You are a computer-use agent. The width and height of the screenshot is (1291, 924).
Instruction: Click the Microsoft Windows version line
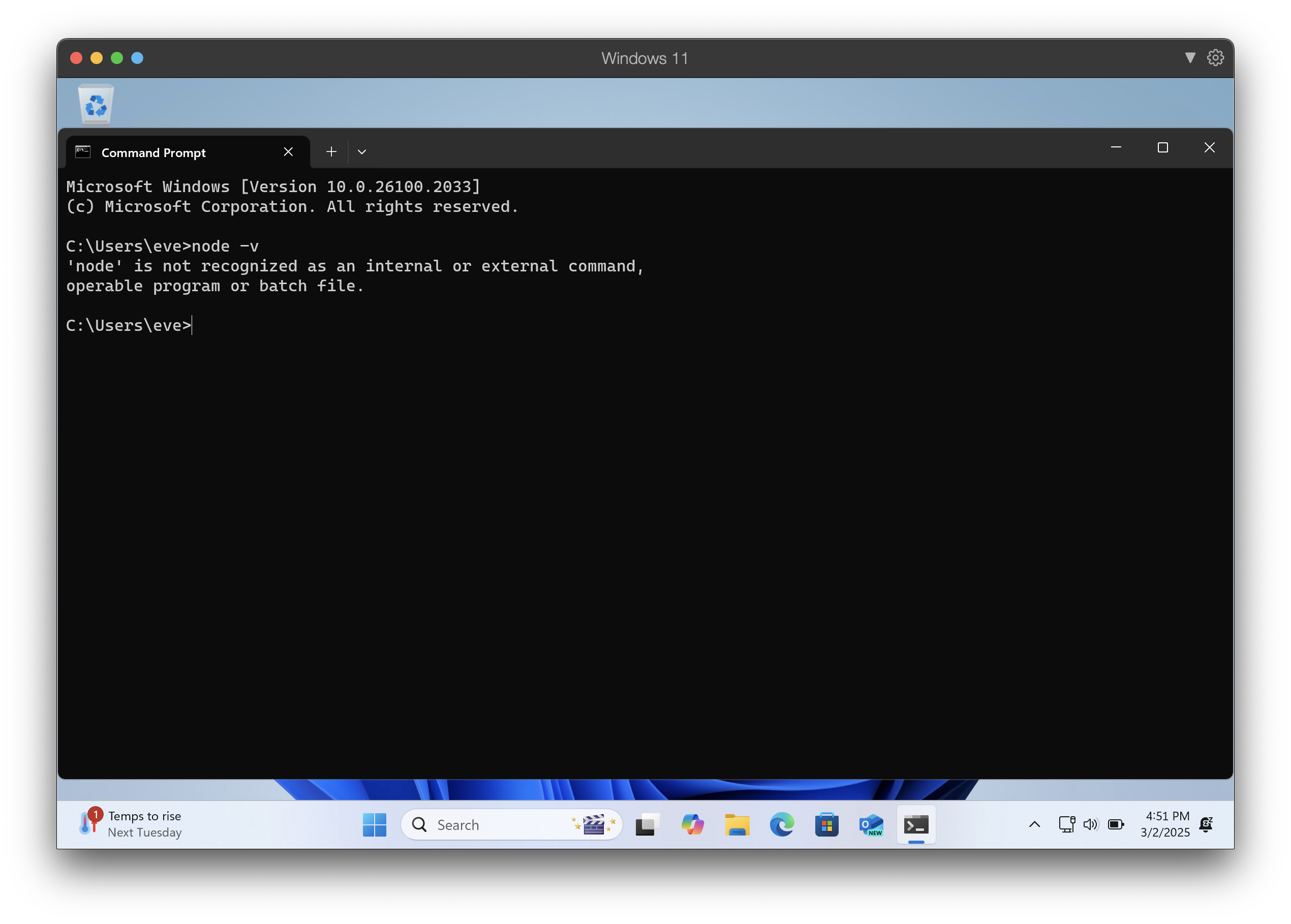(x=273, y=187)
